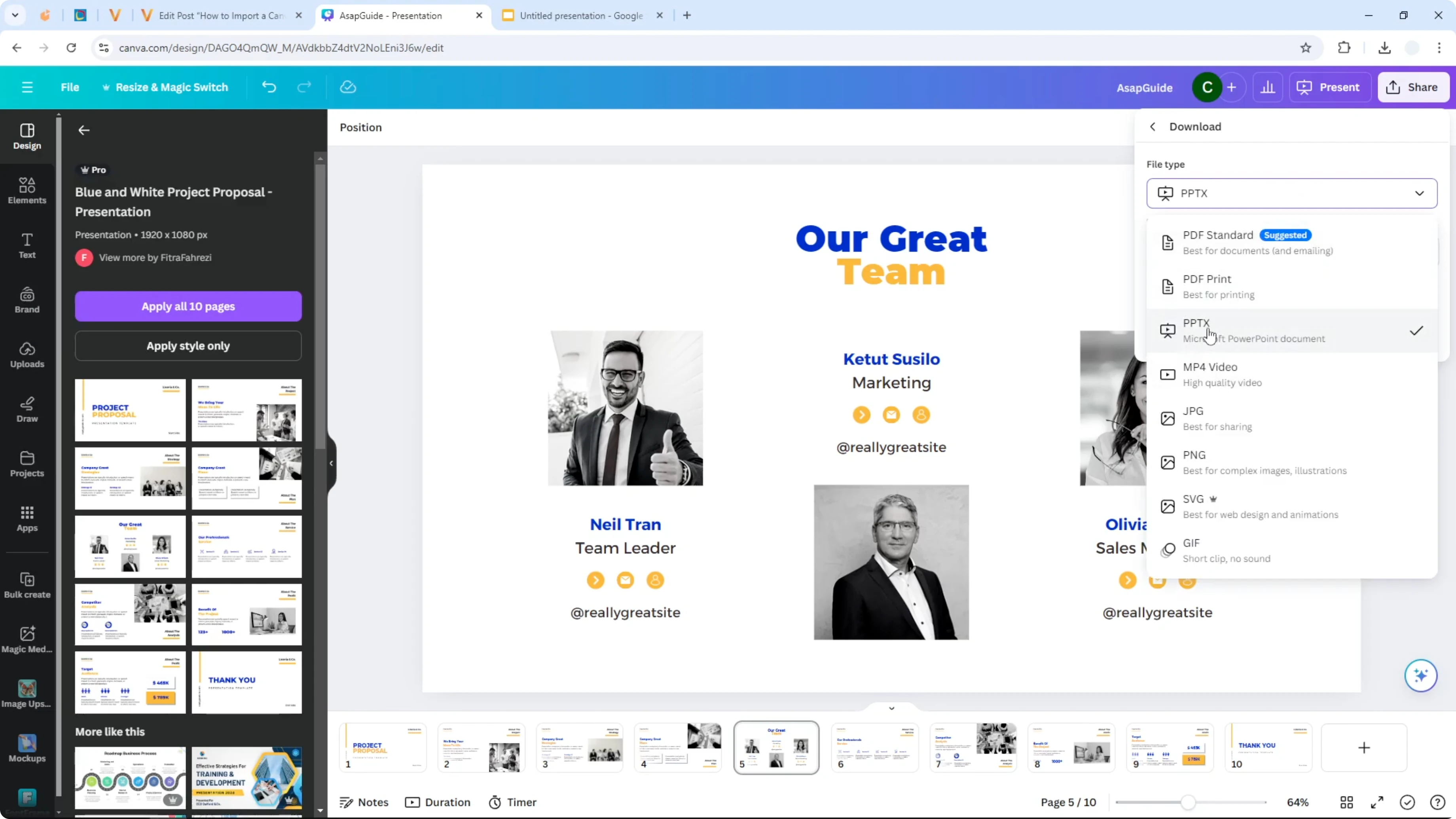The width and height of the screenshot is (1456, 819).
Task: Expand the File type PPTX dropdown
Action: tap(1291, 193)
